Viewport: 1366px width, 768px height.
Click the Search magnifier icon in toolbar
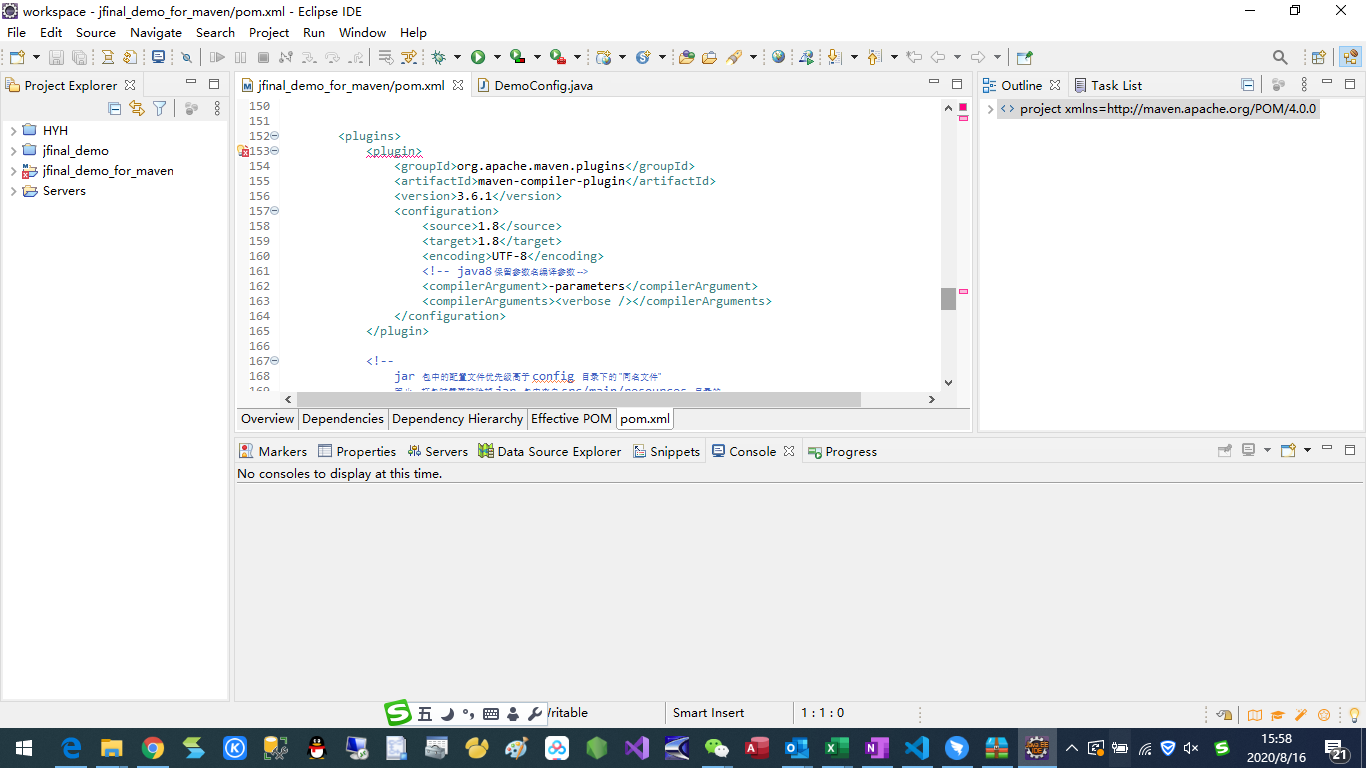click(1280, 58)
